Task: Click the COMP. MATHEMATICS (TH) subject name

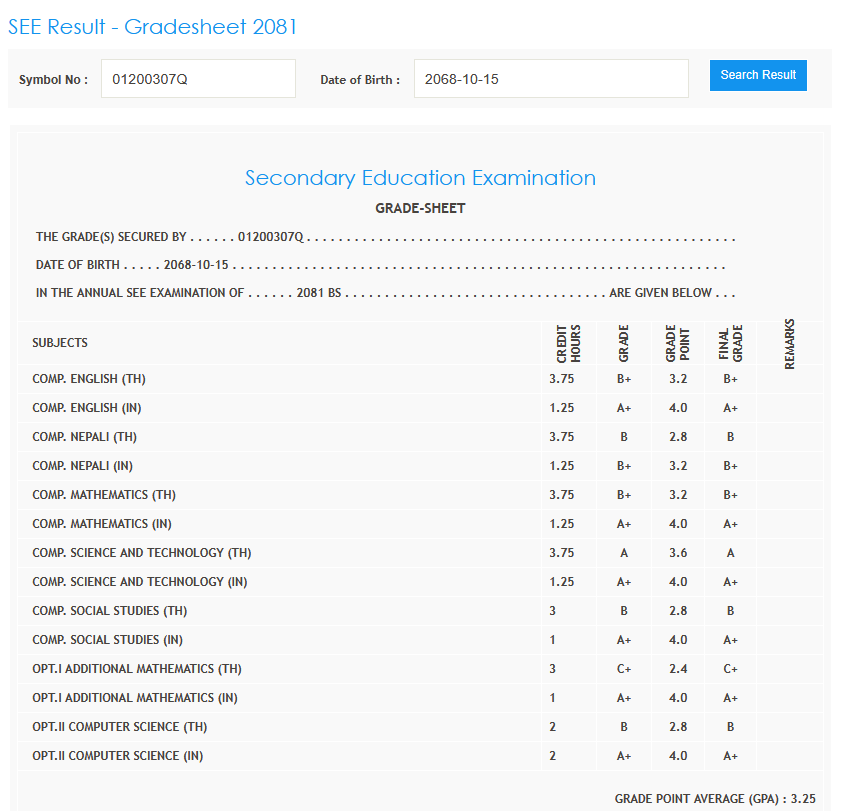Action: point(105,495)
